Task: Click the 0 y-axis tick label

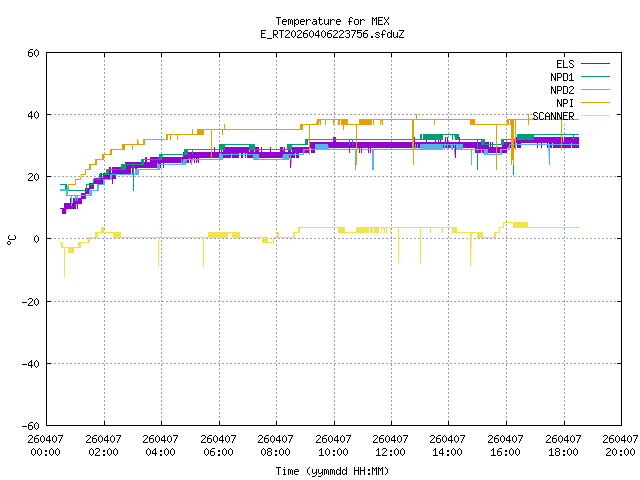Action: (37, 239)
